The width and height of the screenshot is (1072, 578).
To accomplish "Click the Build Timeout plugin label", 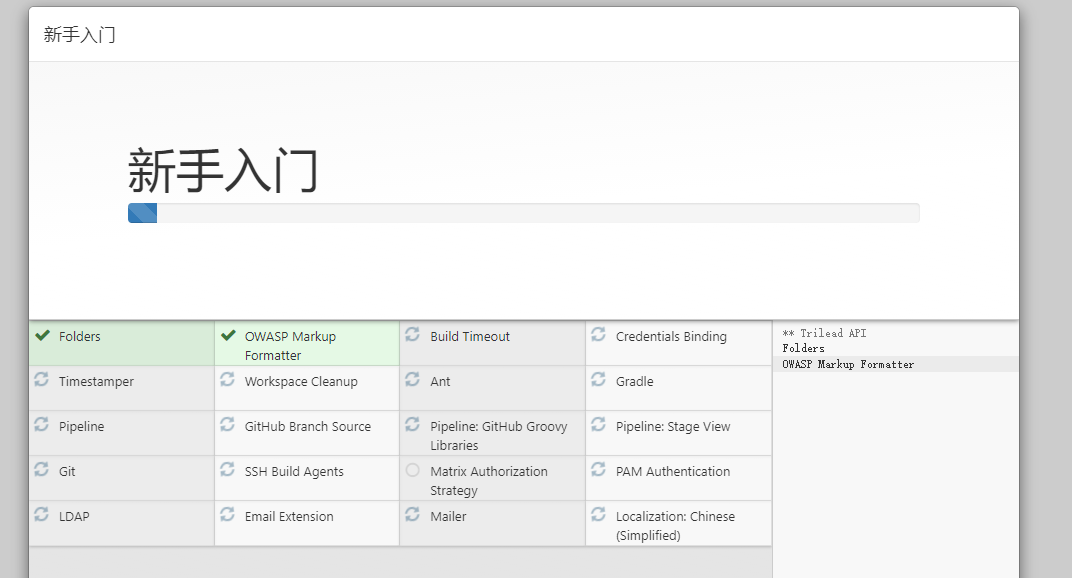I will [470, 337].
